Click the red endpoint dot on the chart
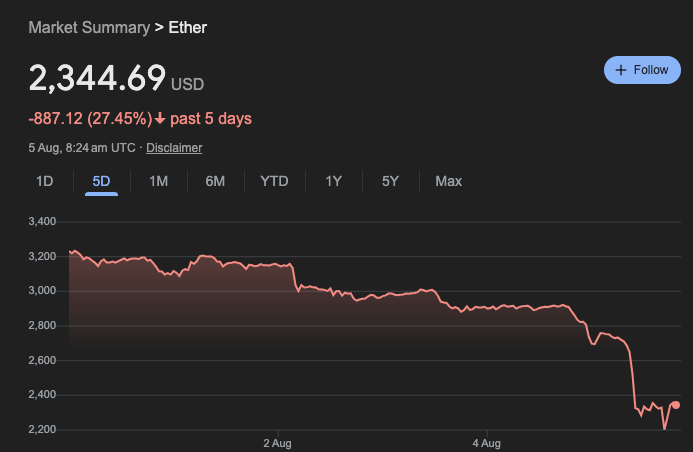This screenshot has height=452, width=693. tap(676, 405)
